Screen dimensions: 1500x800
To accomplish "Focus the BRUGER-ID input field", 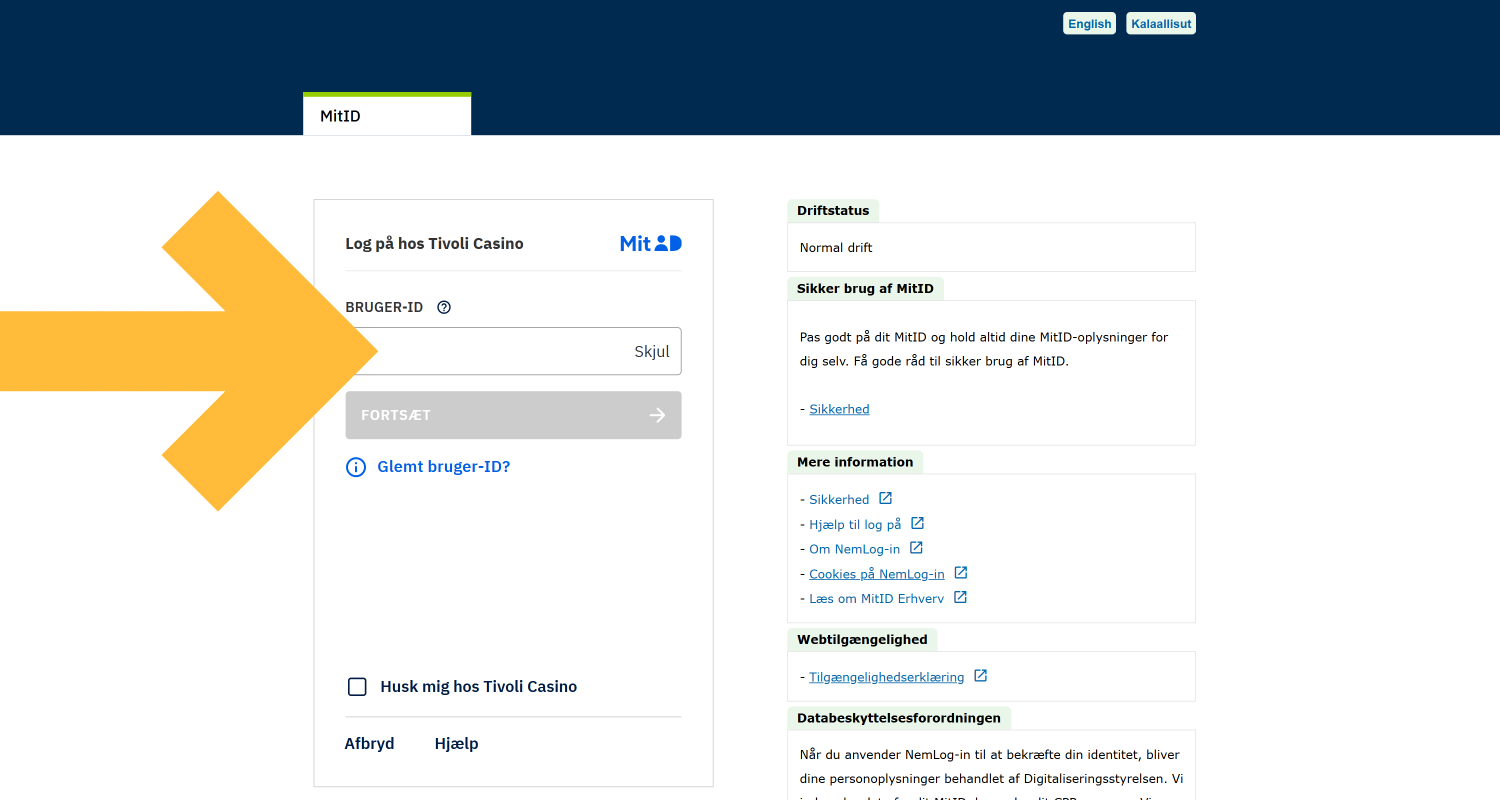I will point(513,351).
